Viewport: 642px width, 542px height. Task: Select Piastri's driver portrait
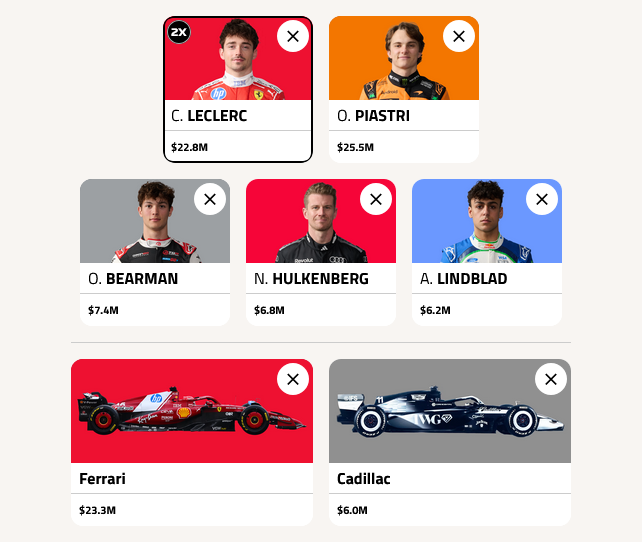tap(404, 62)
